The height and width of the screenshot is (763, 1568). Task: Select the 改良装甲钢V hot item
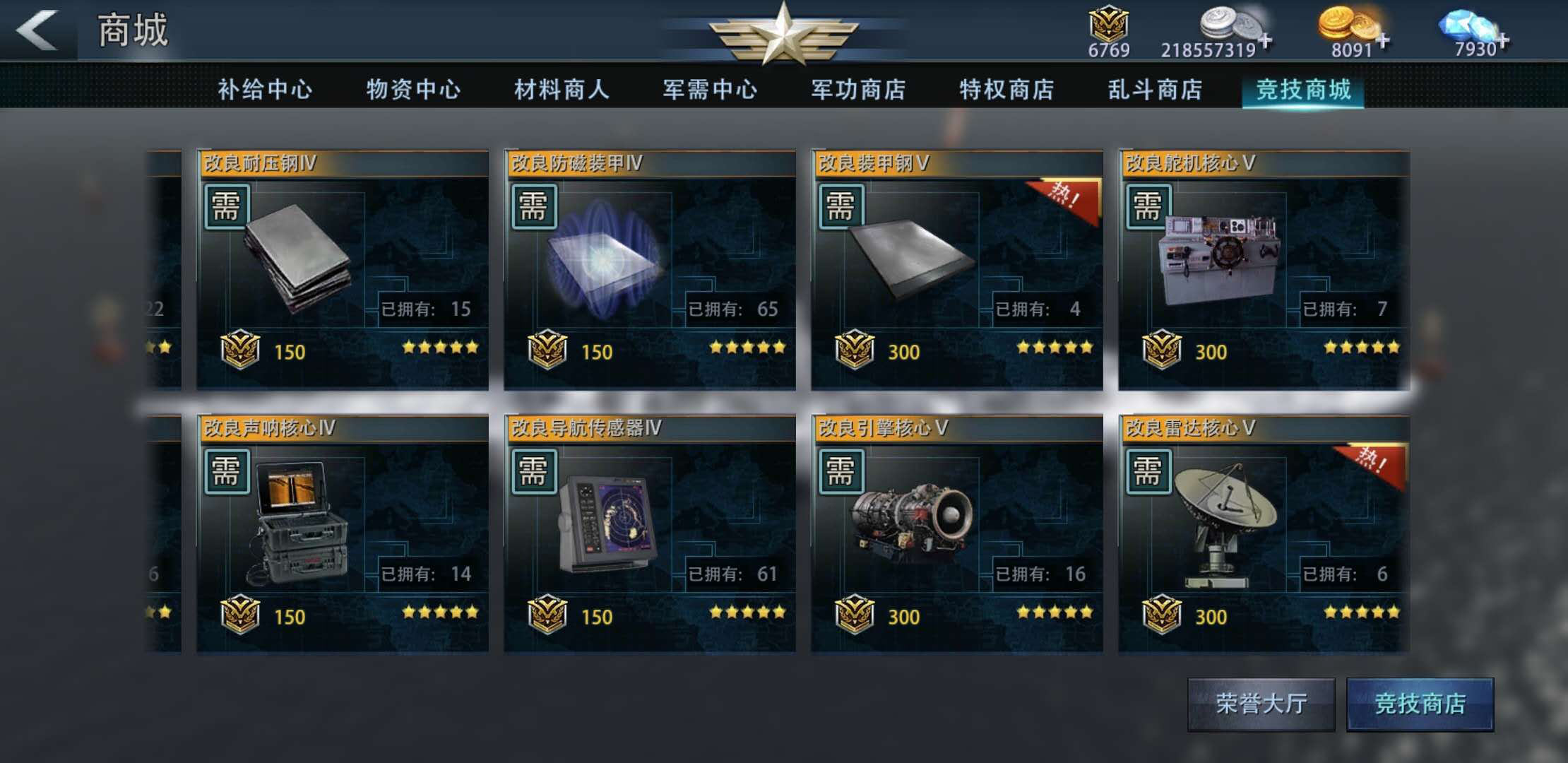(957, 270)
